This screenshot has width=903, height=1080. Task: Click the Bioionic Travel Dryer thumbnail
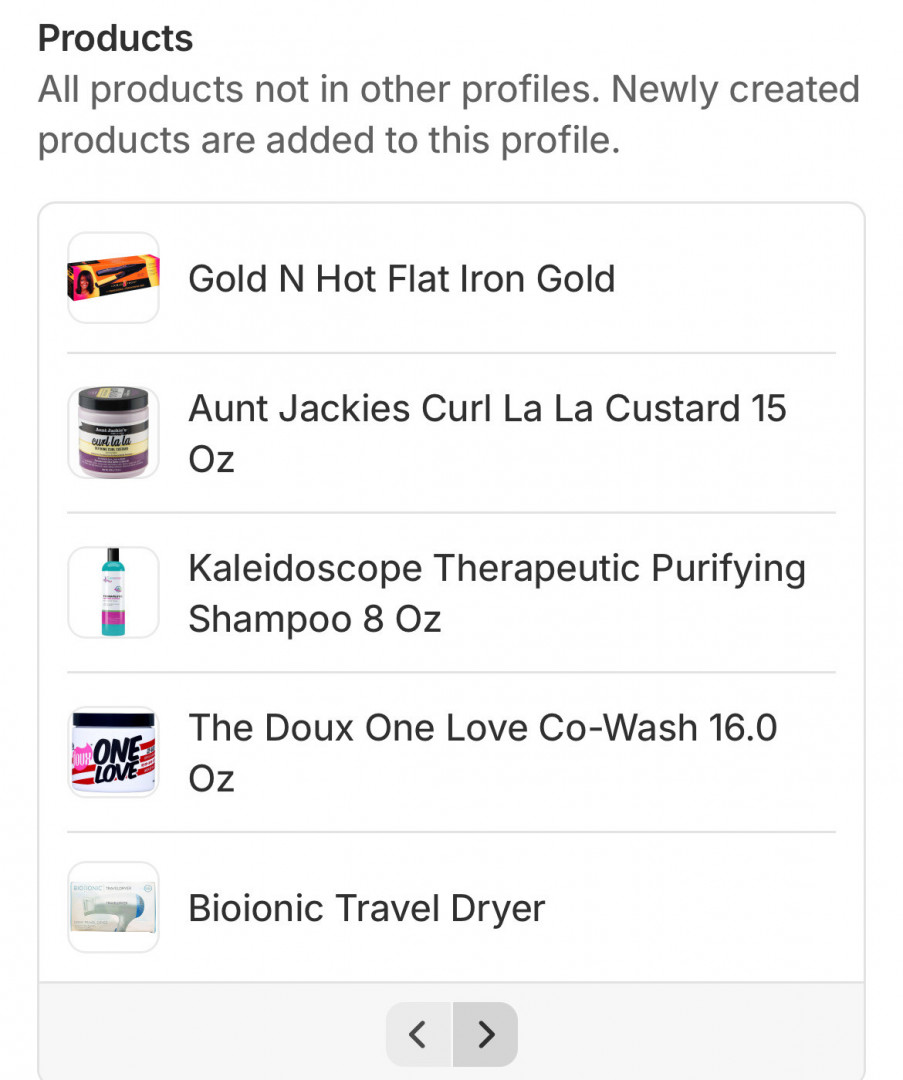point(113,907)
